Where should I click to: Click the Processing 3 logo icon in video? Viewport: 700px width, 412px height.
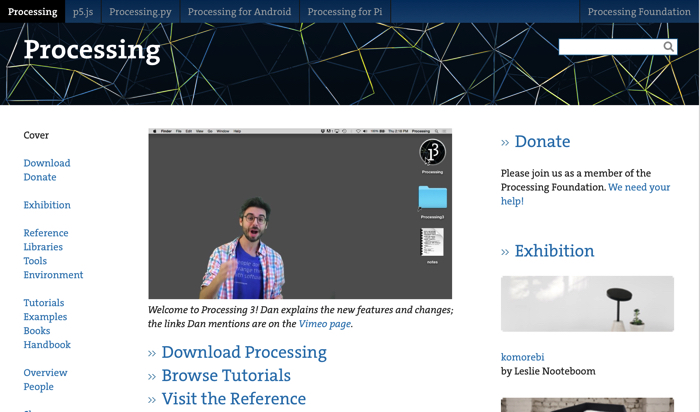click(432, 152)
